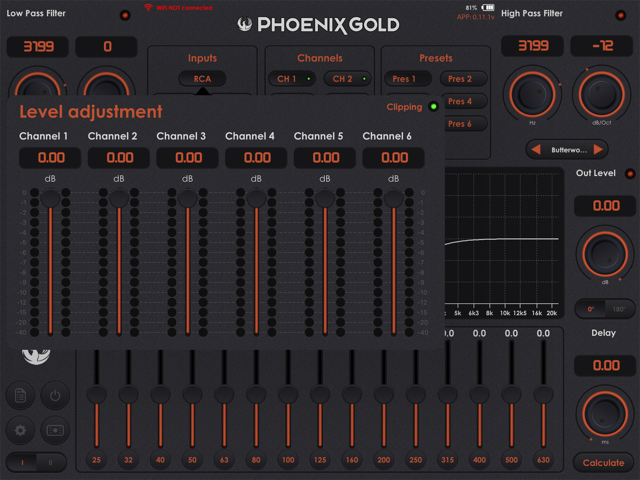
Task: Click Out Level value 0.00 field
Action: coord(605,206)
